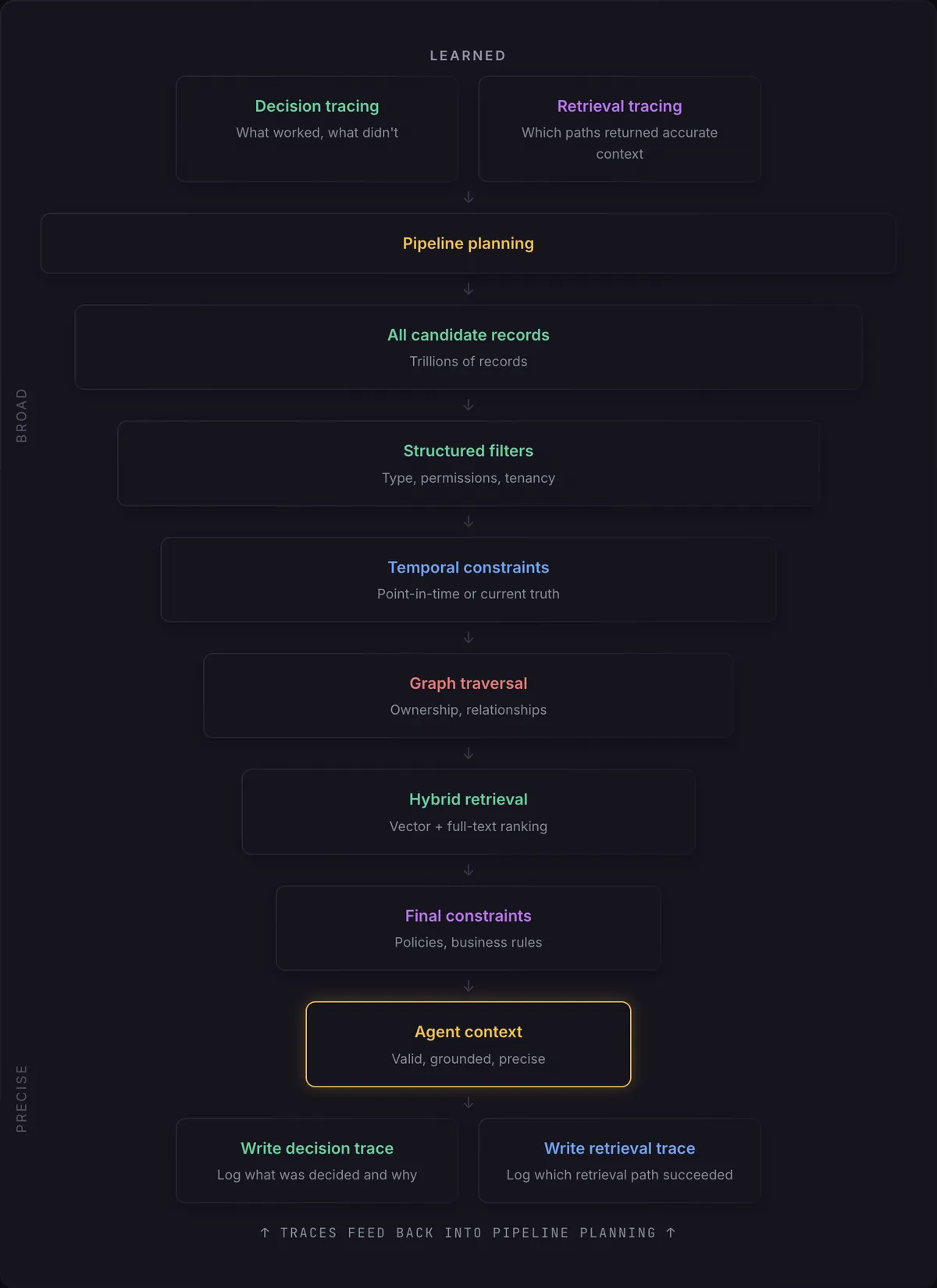937x1288 pixels.
Task: Click the Decision tracing card
Action: click(317, 129)
